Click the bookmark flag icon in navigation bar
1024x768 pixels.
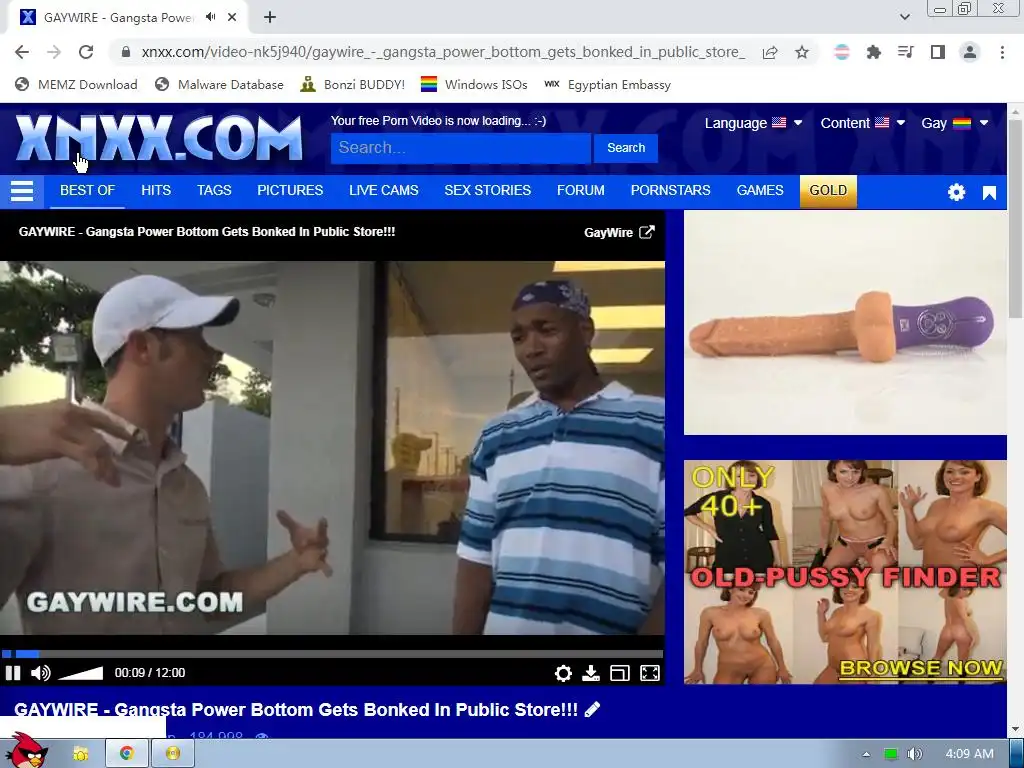(989, 193)
